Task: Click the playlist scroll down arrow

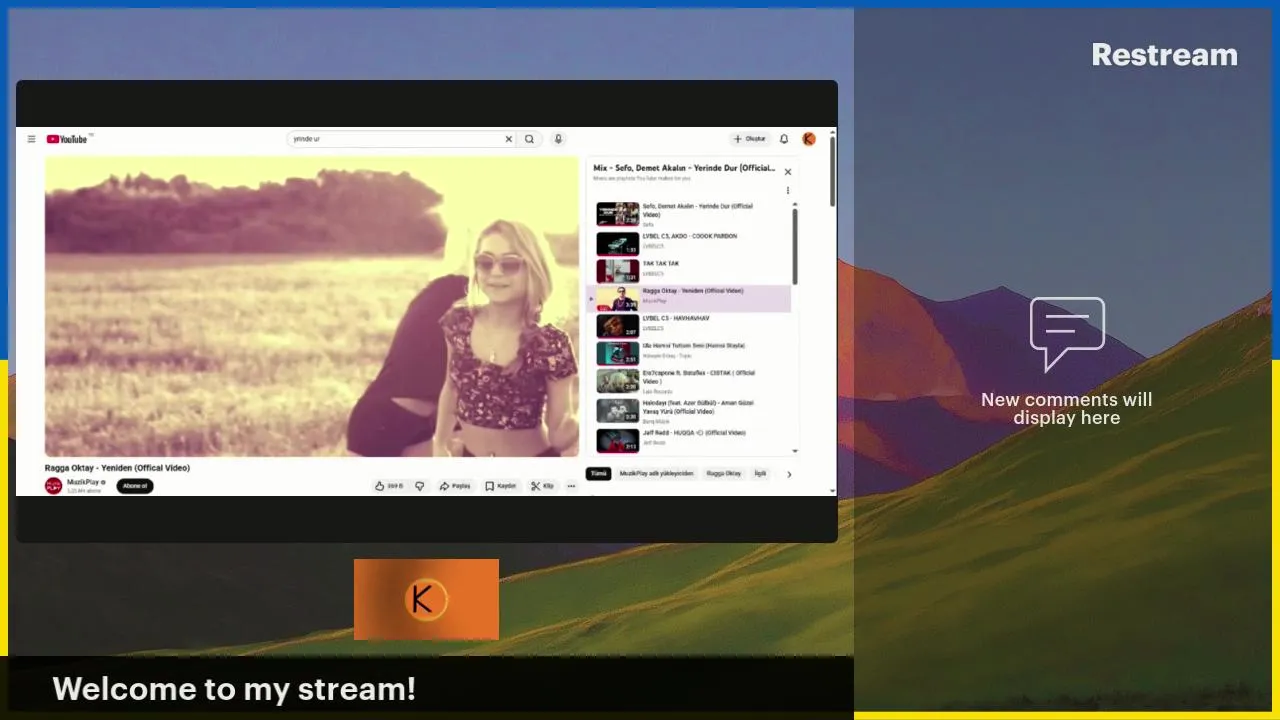Action: pos(795,452)
